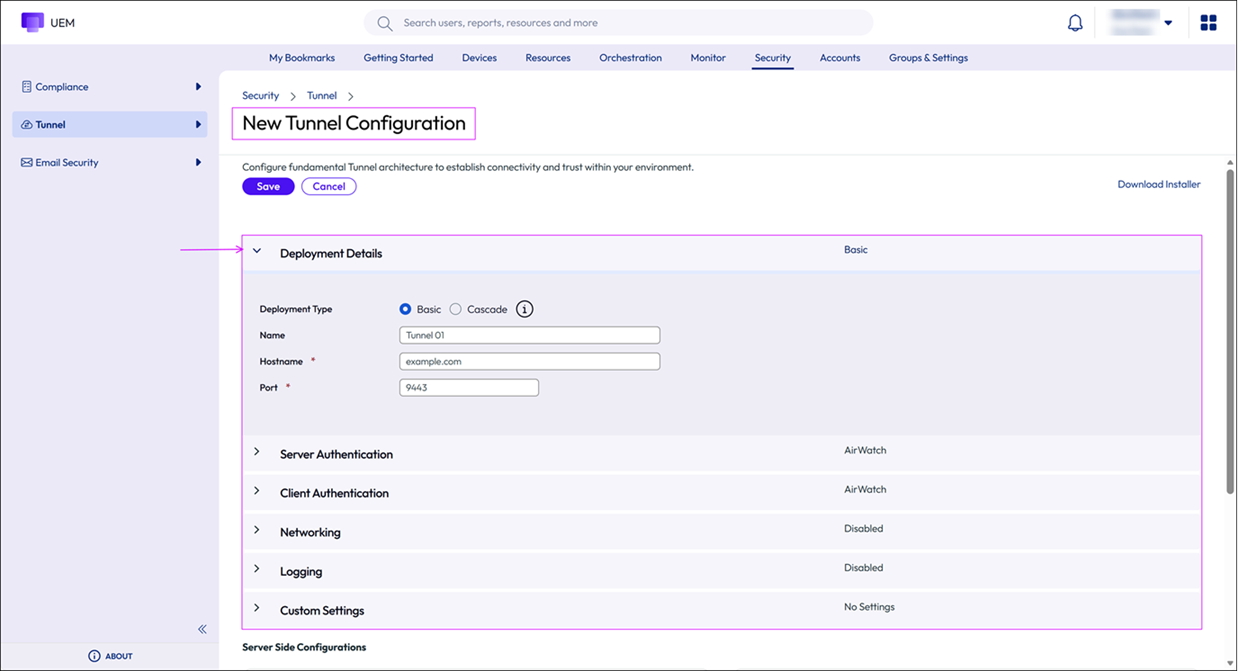This screenshot has width=1238, height=671.
Task: Click the No Settings status text
Action: point(869,607)
